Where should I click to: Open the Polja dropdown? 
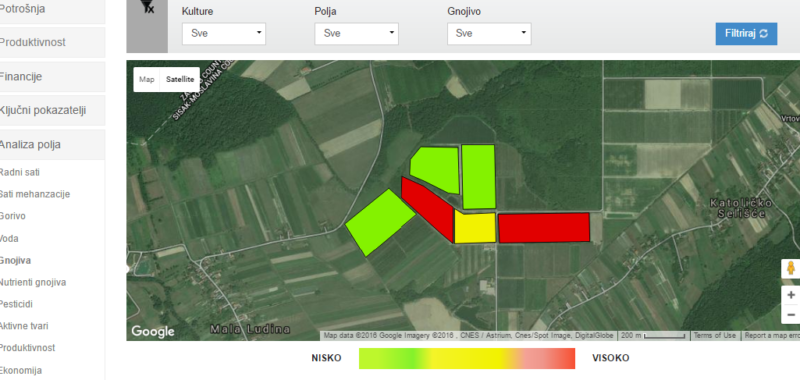click(357, 33)
